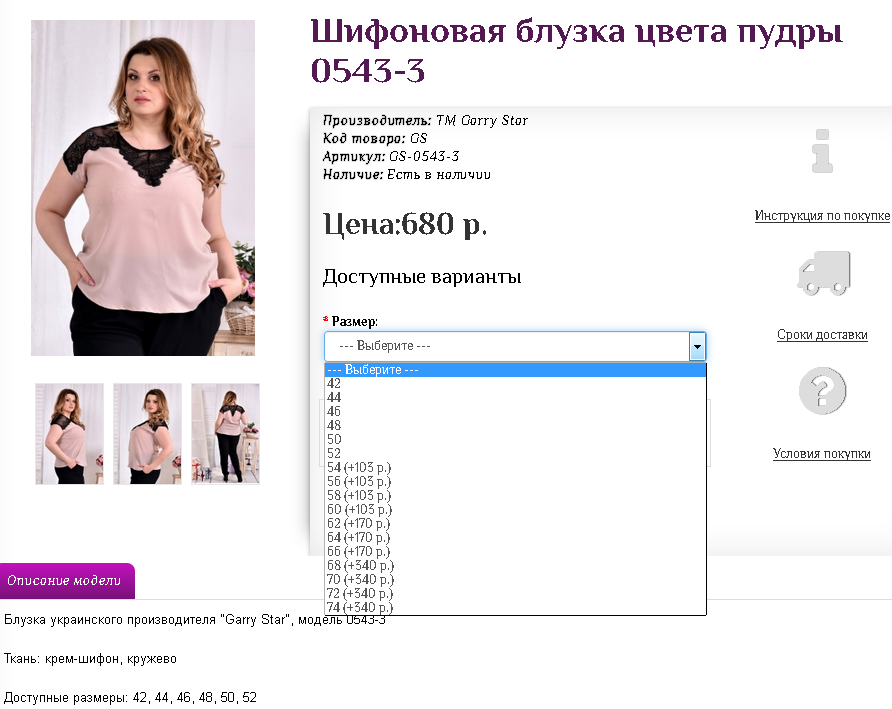Click the Артикул: GS-0543-3 line
The height and width of the screenshot is (709, 892).
tap(391, 156)
